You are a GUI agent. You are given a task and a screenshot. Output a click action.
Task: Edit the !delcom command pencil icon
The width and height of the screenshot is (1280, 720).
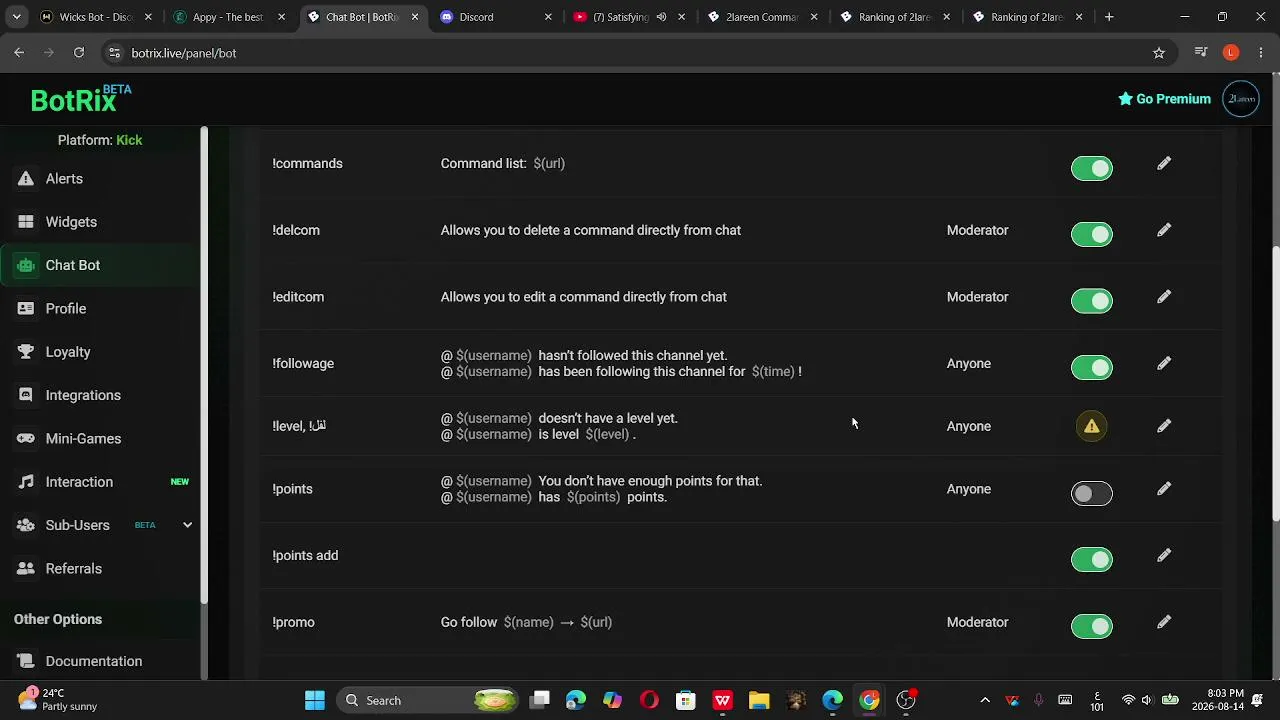tap(1164, 230)
